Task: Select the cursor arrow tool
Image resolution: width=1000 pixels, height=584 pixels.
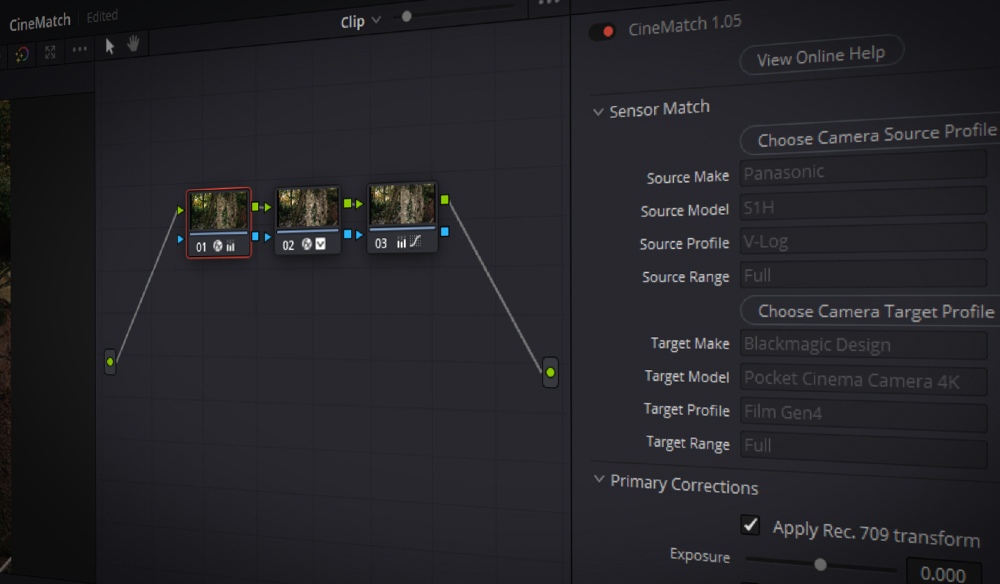Action: (x=110, y=45)
